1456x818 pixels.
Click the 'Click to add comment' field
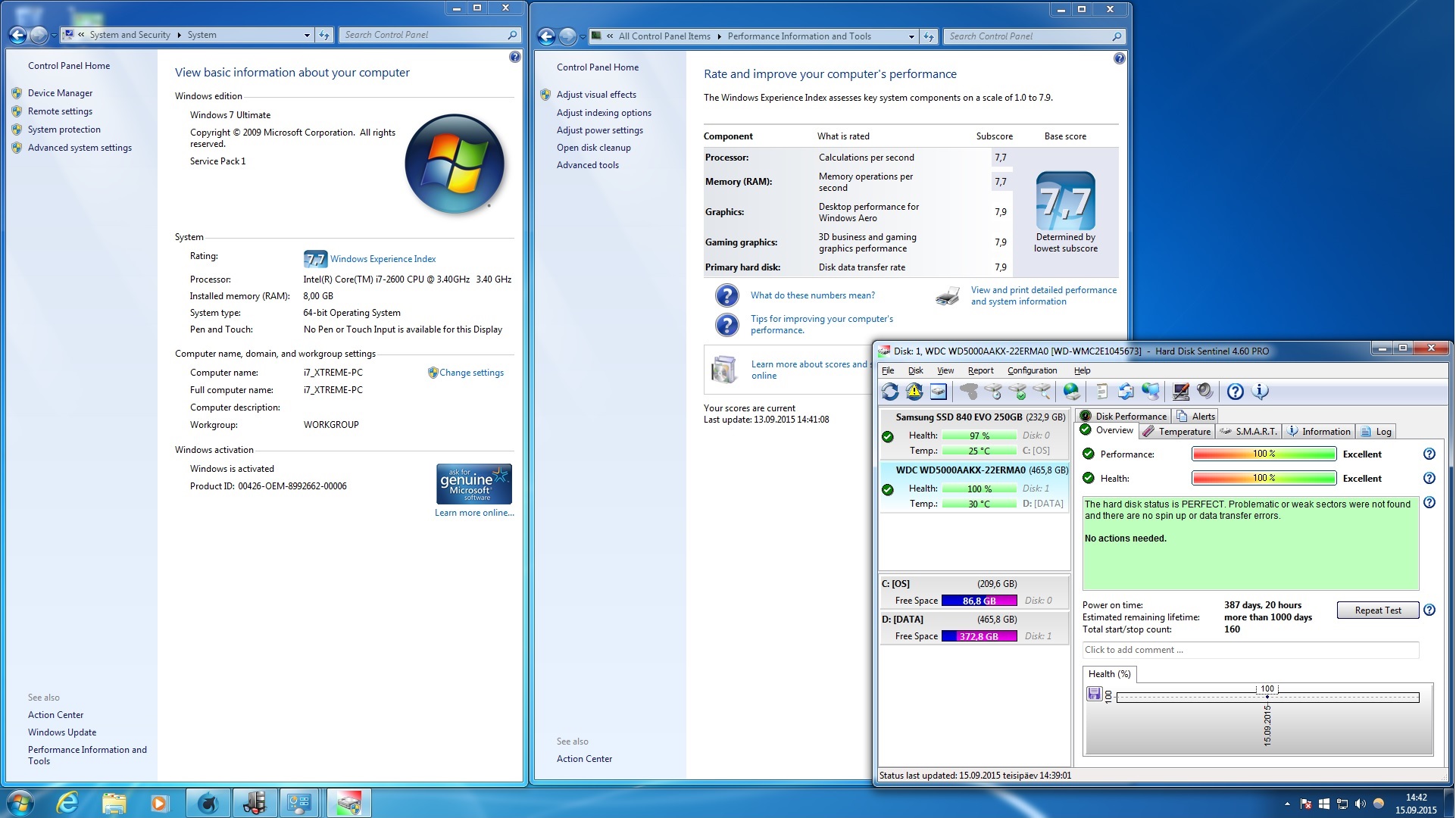coord(1250,650)
